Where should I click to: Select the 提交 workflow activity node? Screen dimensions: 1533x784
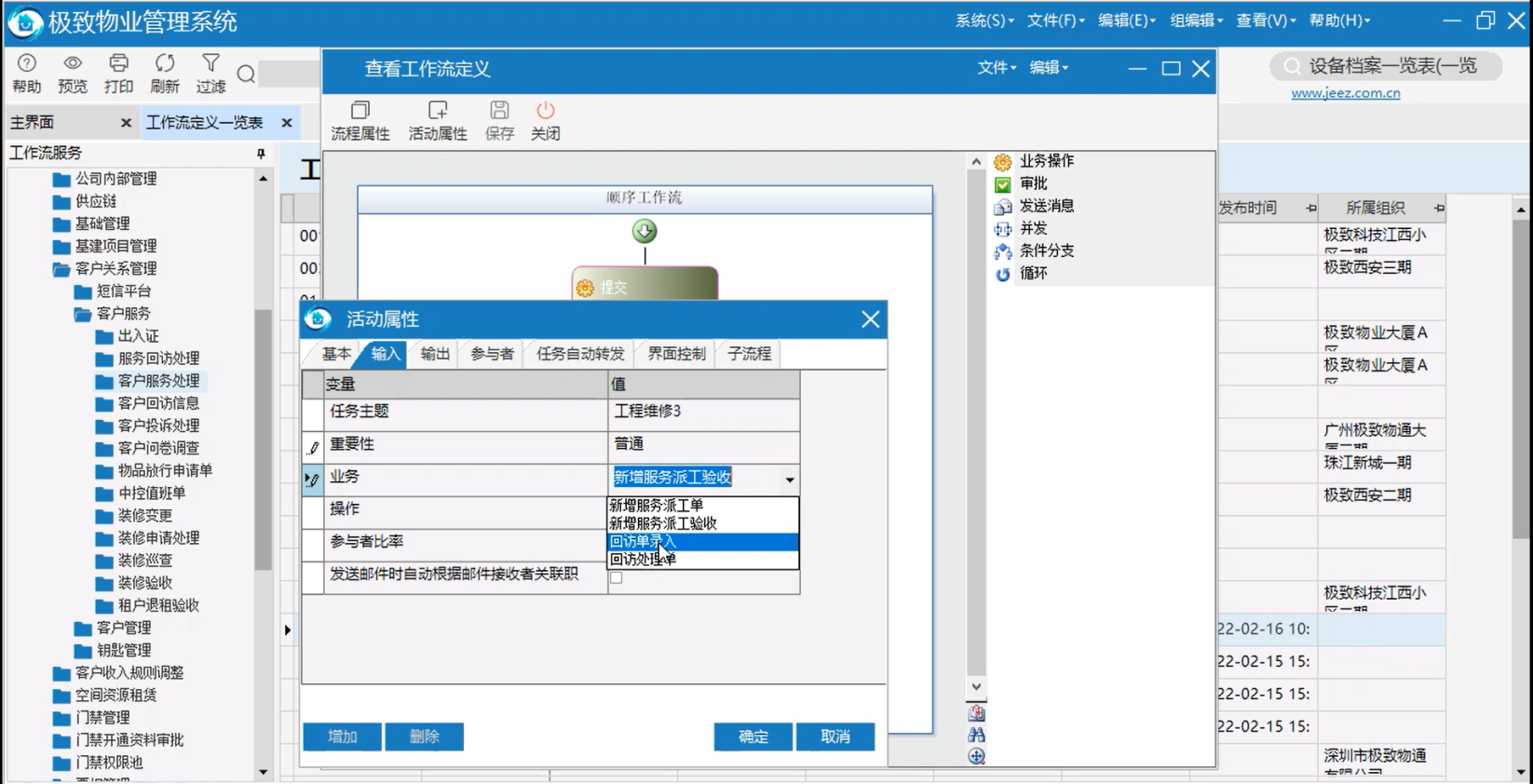coord(644,284)
